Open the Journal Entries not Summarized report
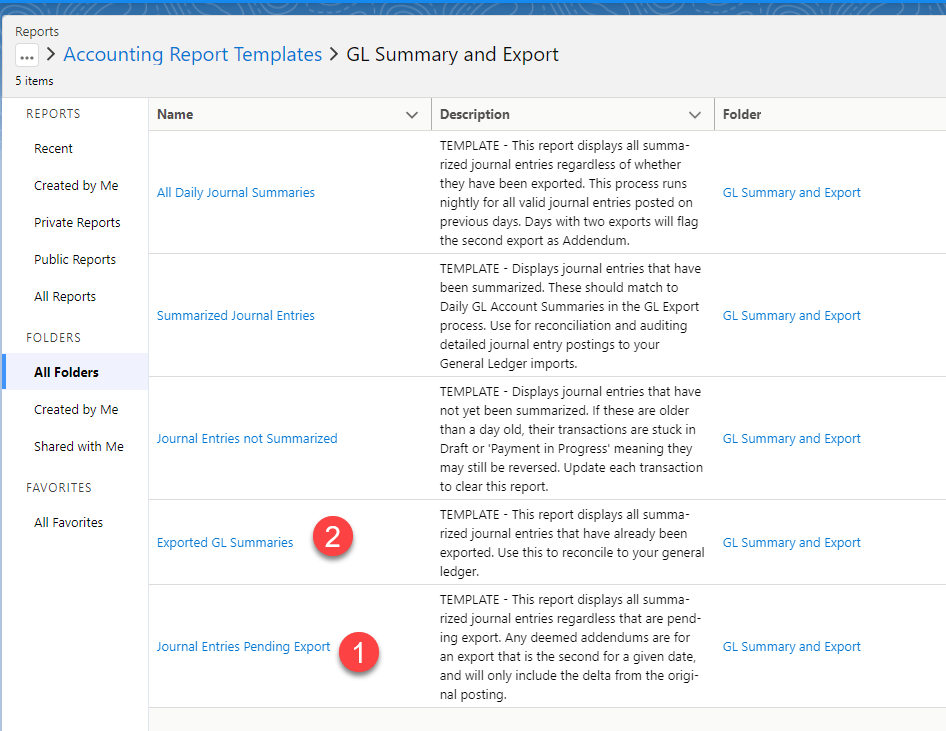The image size is (946, 731). tap(247, 438)
